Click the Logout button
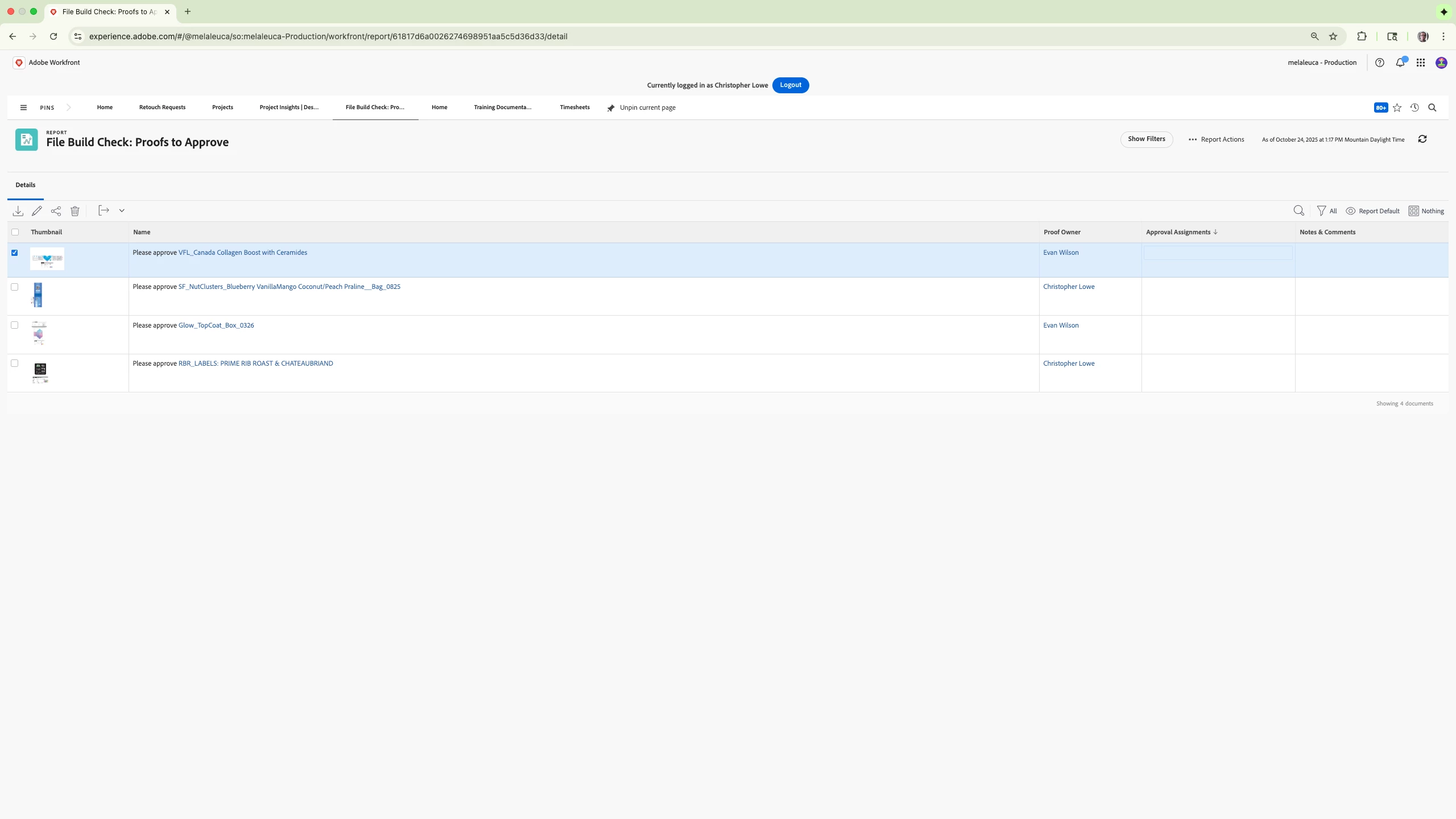 pyautogui.click(x=791, y=85)
